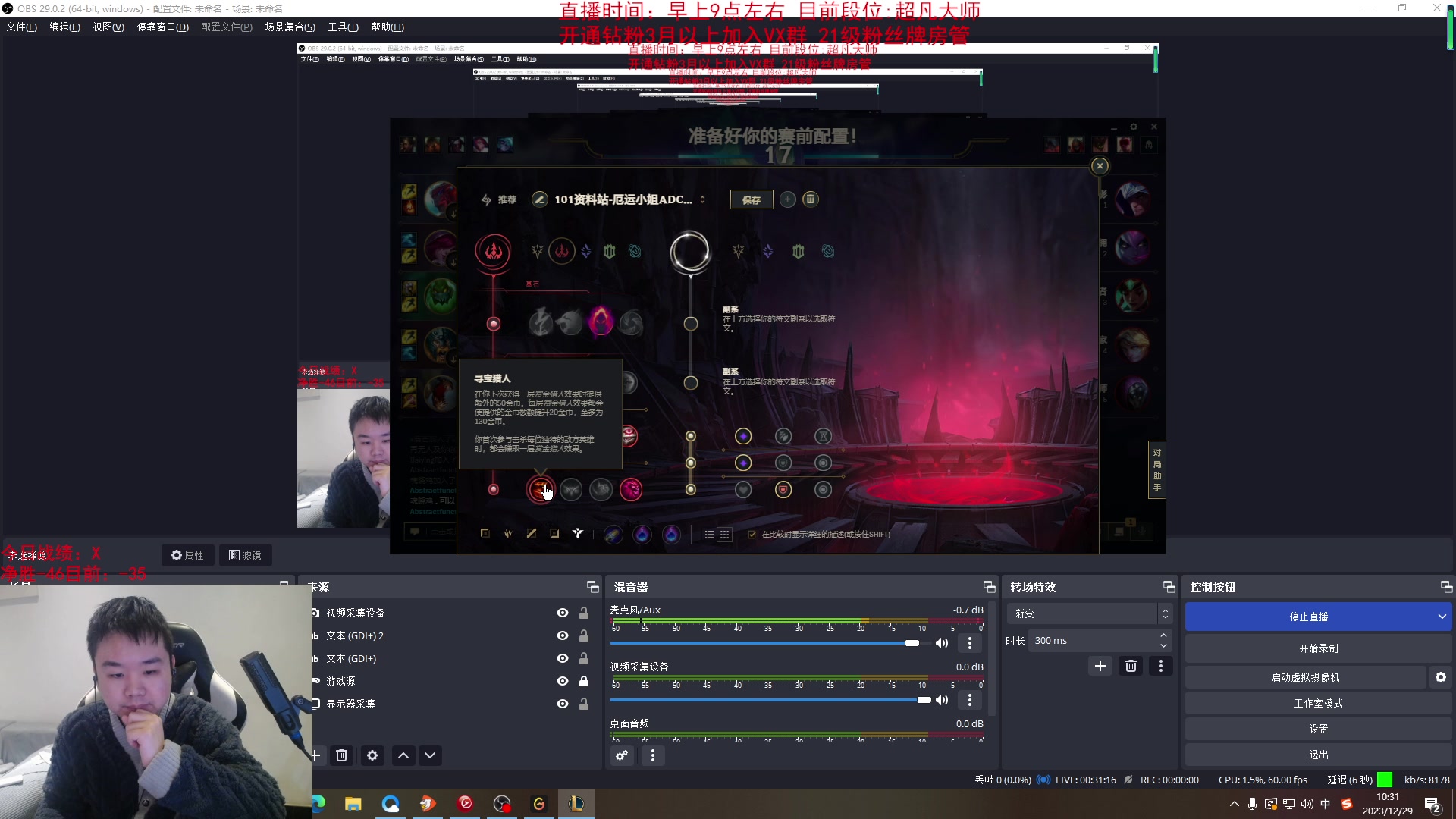Choose the Resolve tree in the secondary path row
This screenshot has width=1456, height=819.
pyautogui.click(x=798, y=251)
